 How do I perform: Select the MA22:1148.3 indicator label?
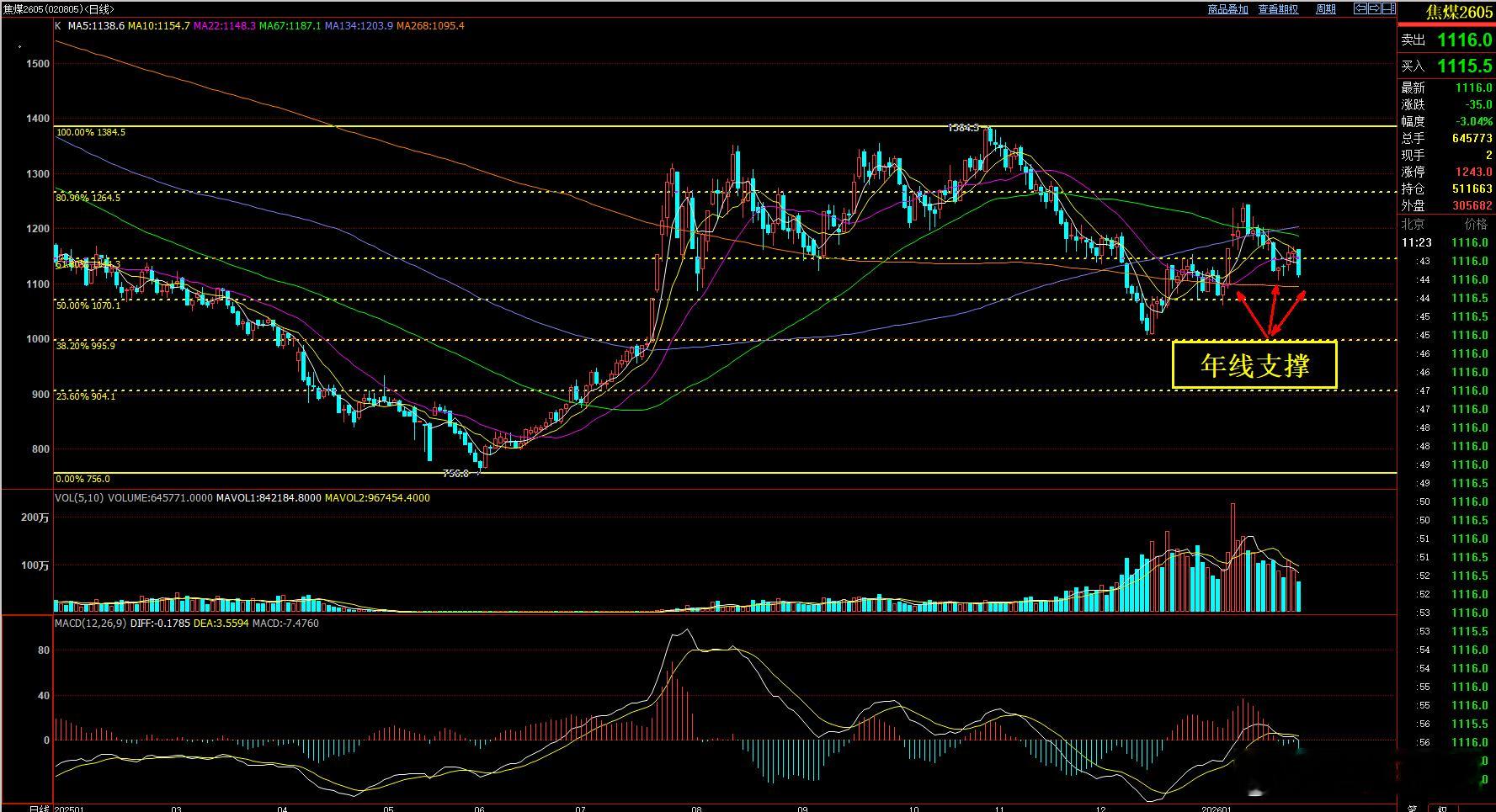(x=224, y=26)
